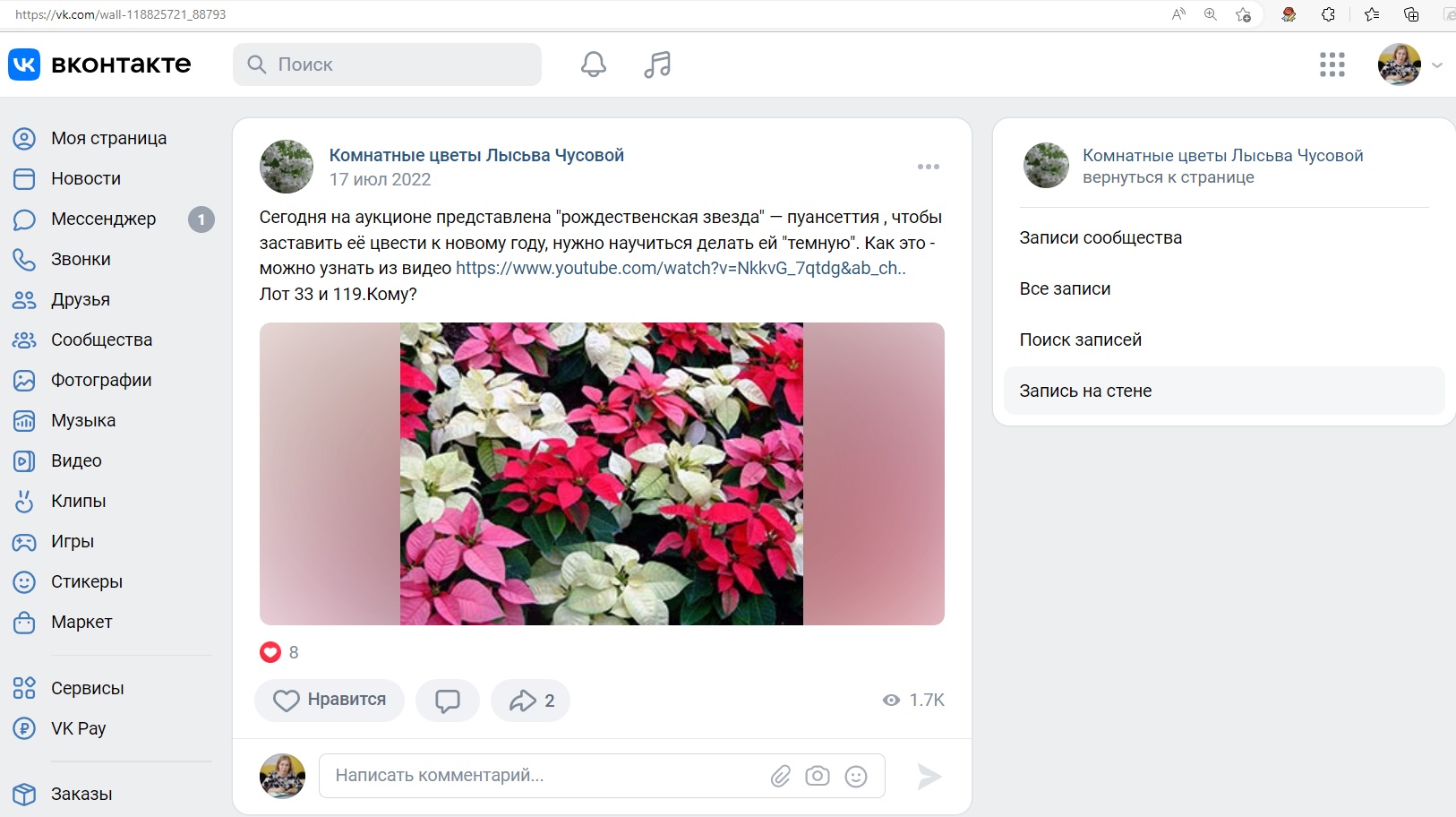
Task: Open the post's community name link
Action: 476,155
